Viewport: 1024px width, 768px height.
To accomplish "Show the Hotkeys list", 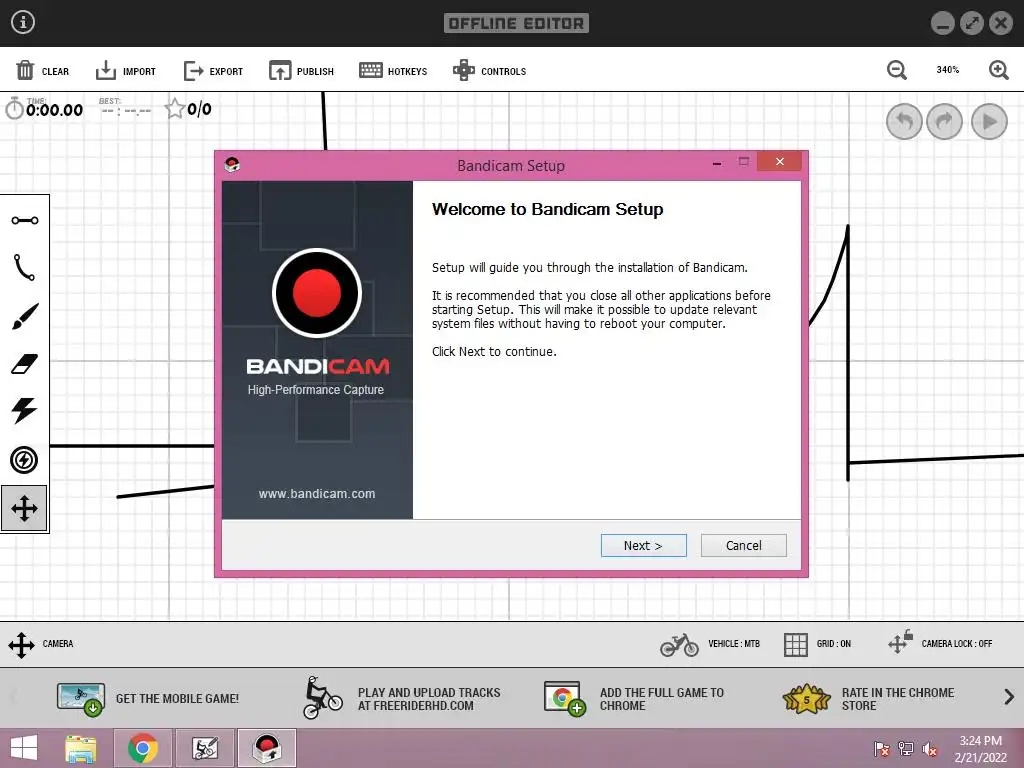I will [x=393, y=71].
